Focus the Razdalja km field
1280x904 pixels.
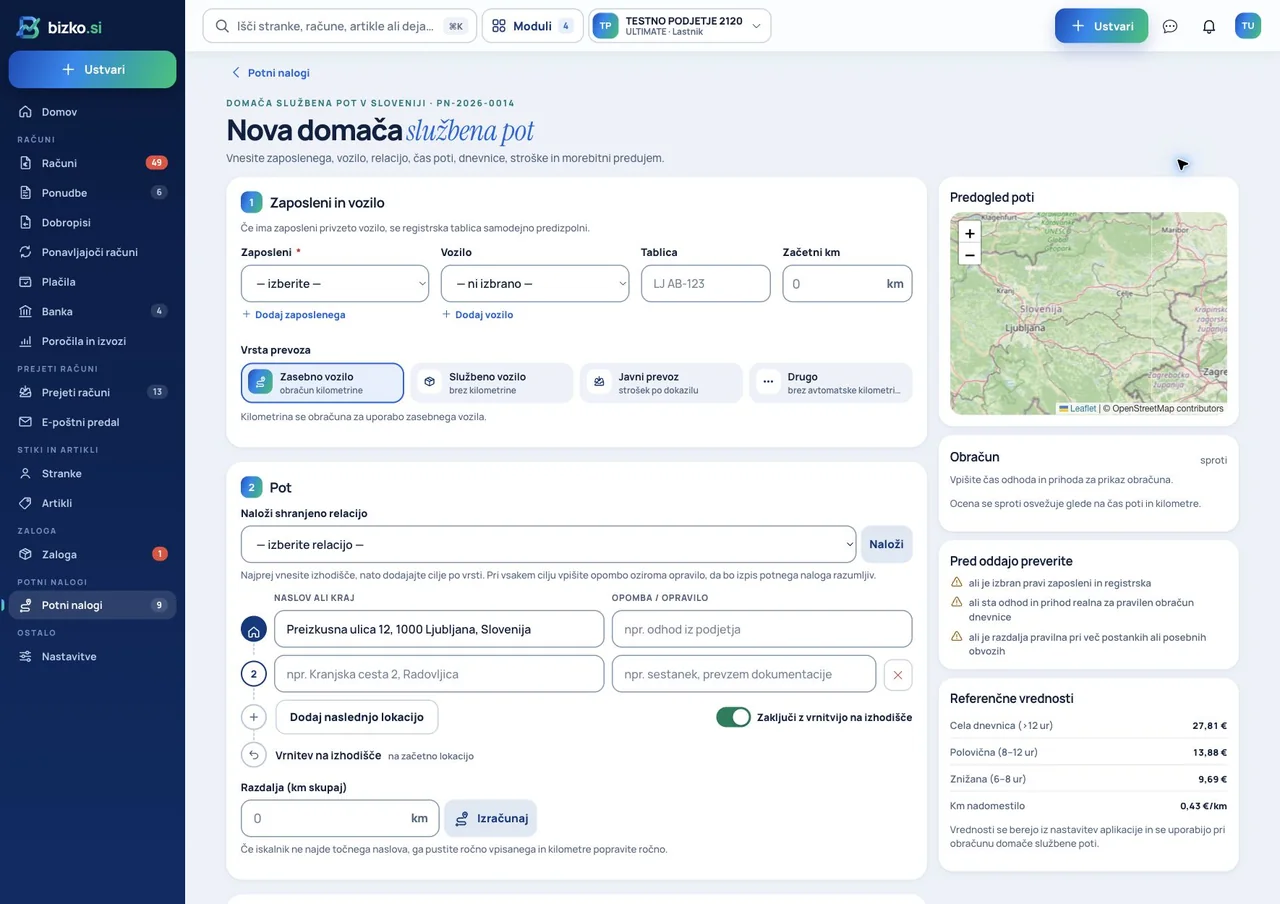click(340, 819)
